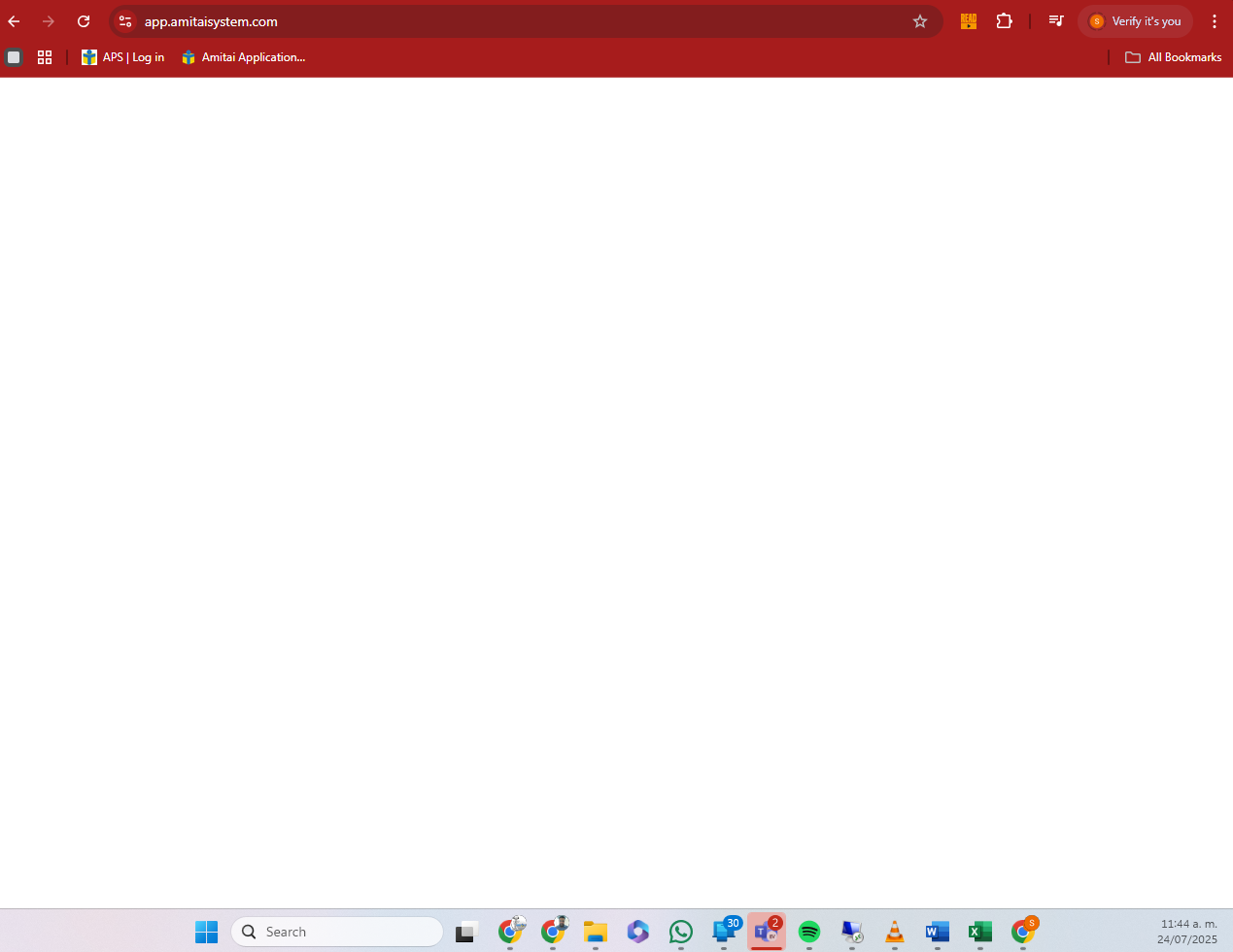Expand All Bookmarks folder
Screen dimensions: 1233x952
coord(1173,57)
